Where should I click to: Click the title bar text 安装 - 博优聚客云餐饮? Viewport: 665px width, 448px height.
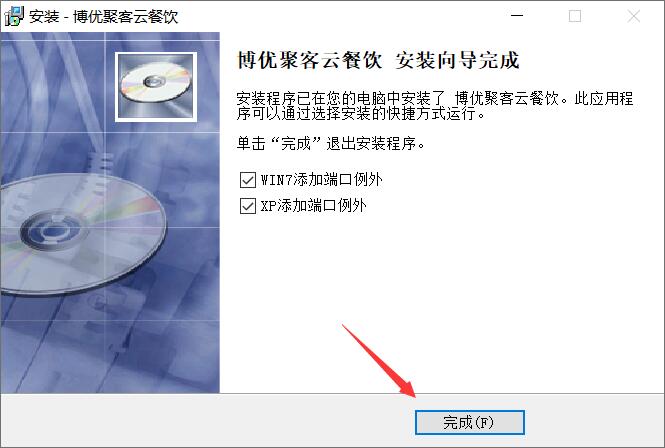(x=104, y=17)
